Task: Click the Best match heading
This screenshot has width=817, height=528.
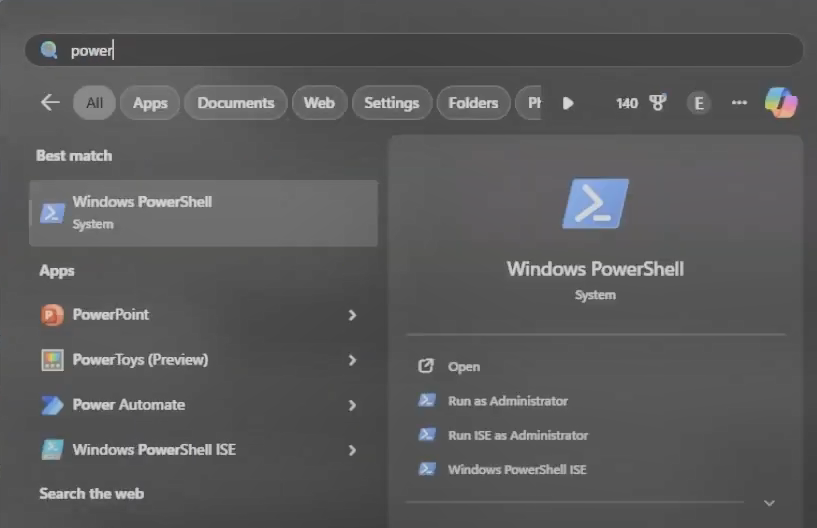Action: [74, 156]
